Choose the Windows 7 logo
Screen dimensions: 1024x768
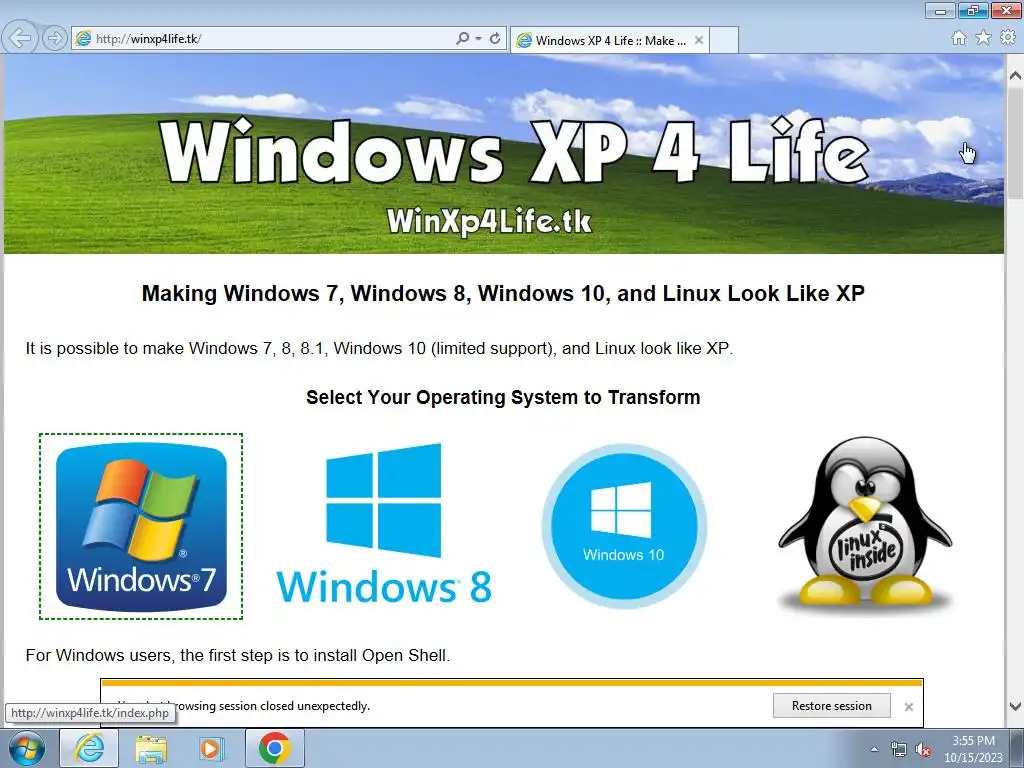[141, 526]
